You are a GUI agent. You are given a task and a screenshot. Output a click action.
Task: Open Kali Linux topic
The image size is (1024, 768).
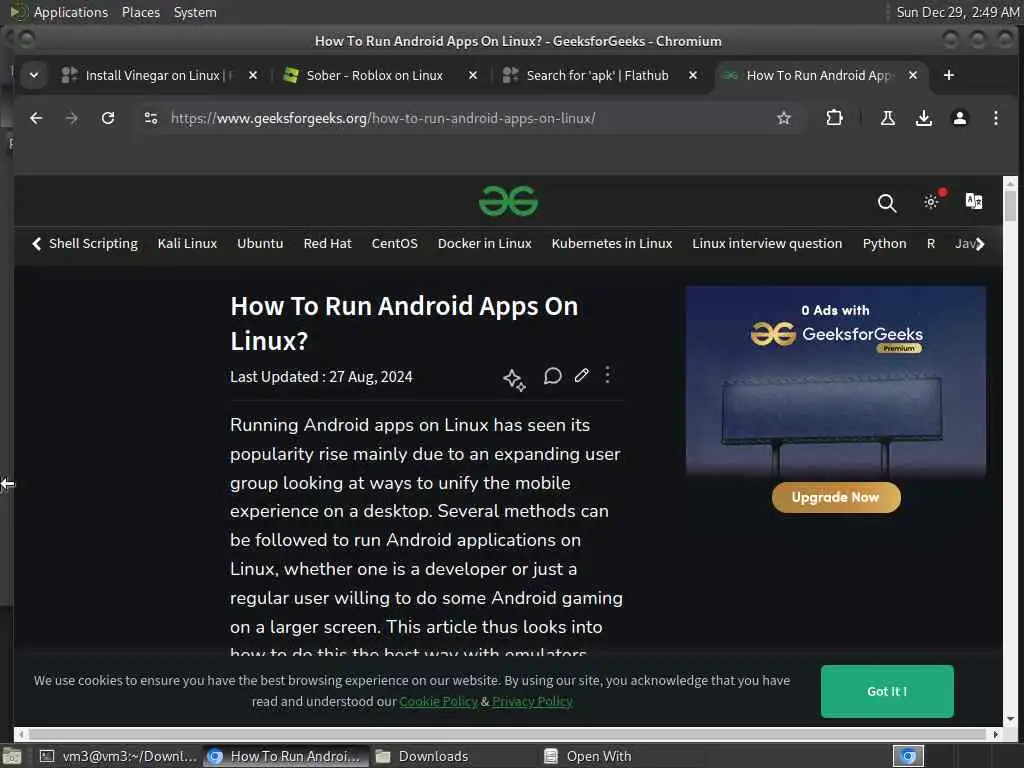pos(187,244)
